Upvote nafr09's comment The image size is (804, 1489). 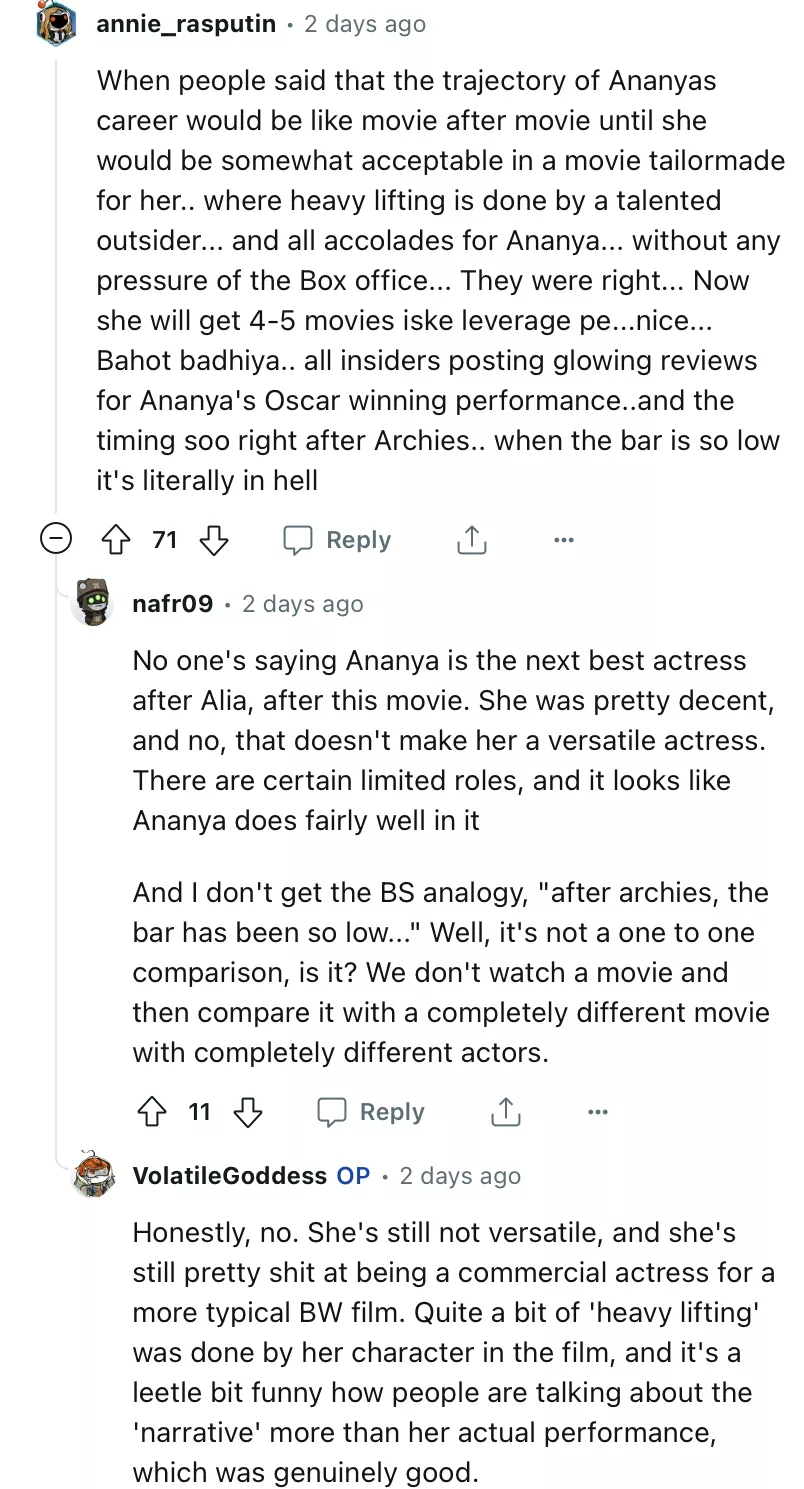pyautogui.click(x=151, y=1112)
